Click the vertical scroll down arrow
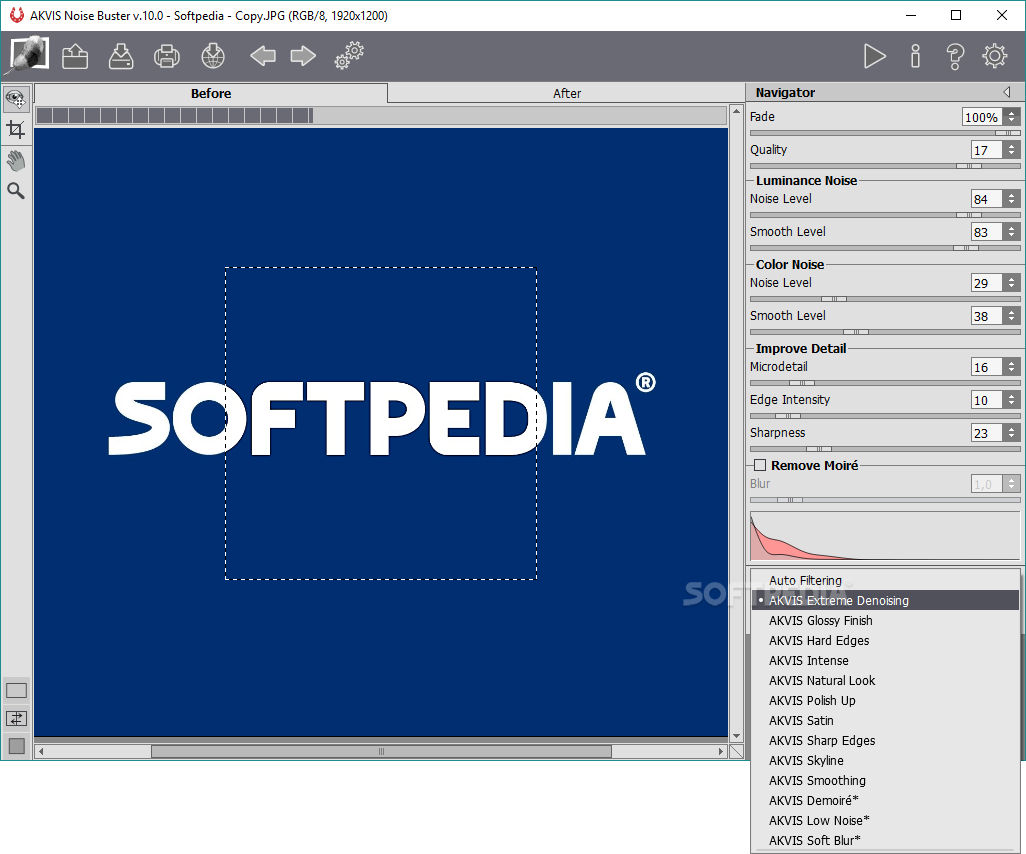The image size is (1026, 854). tap(736, 736)
